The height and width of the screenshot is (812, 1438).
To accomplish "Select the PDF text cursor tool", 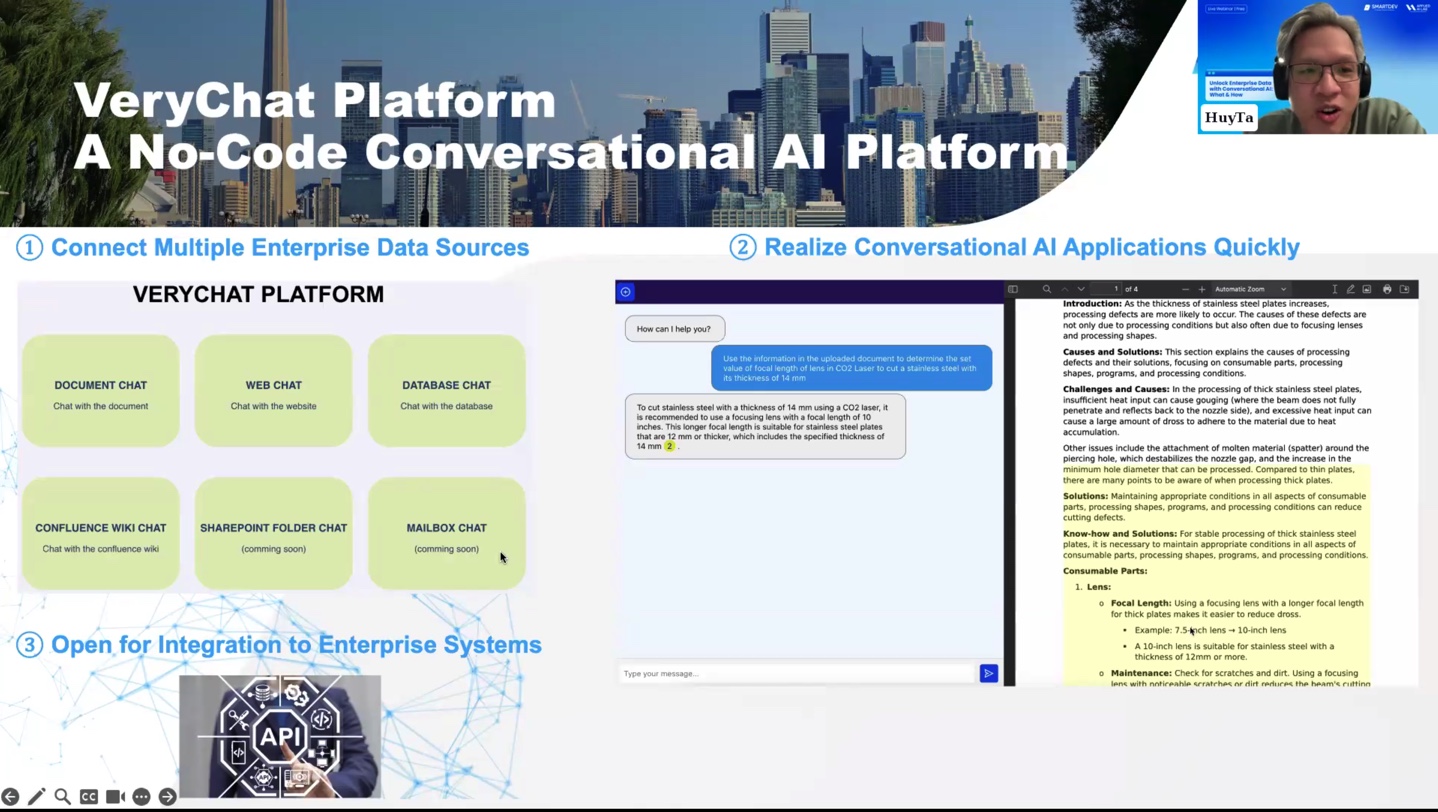I will pyautogui.click(x=1334, y=289).
